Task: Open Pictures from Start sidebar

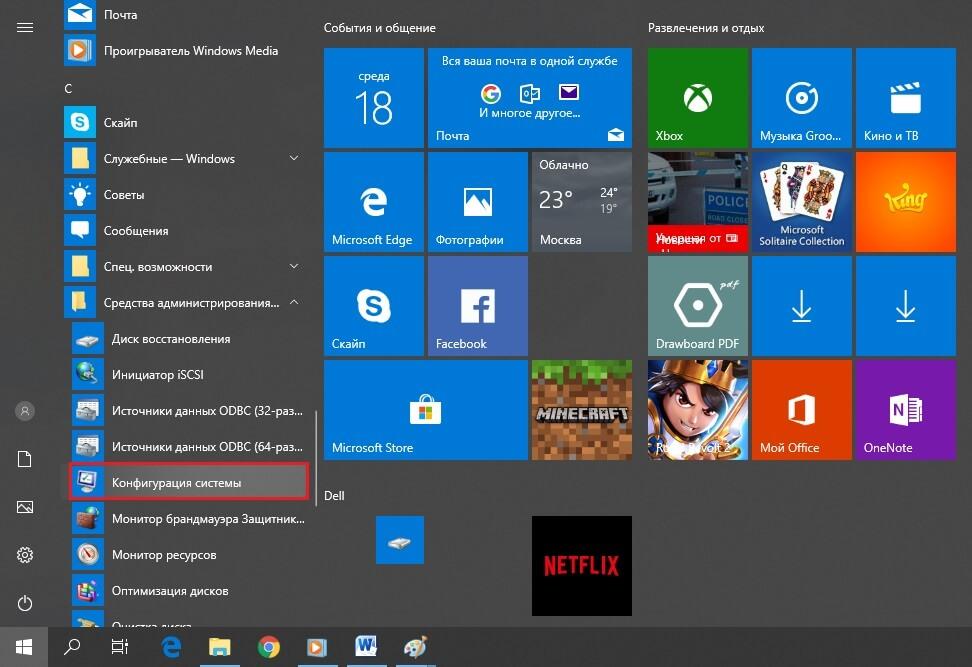Action: coord(25,507)
